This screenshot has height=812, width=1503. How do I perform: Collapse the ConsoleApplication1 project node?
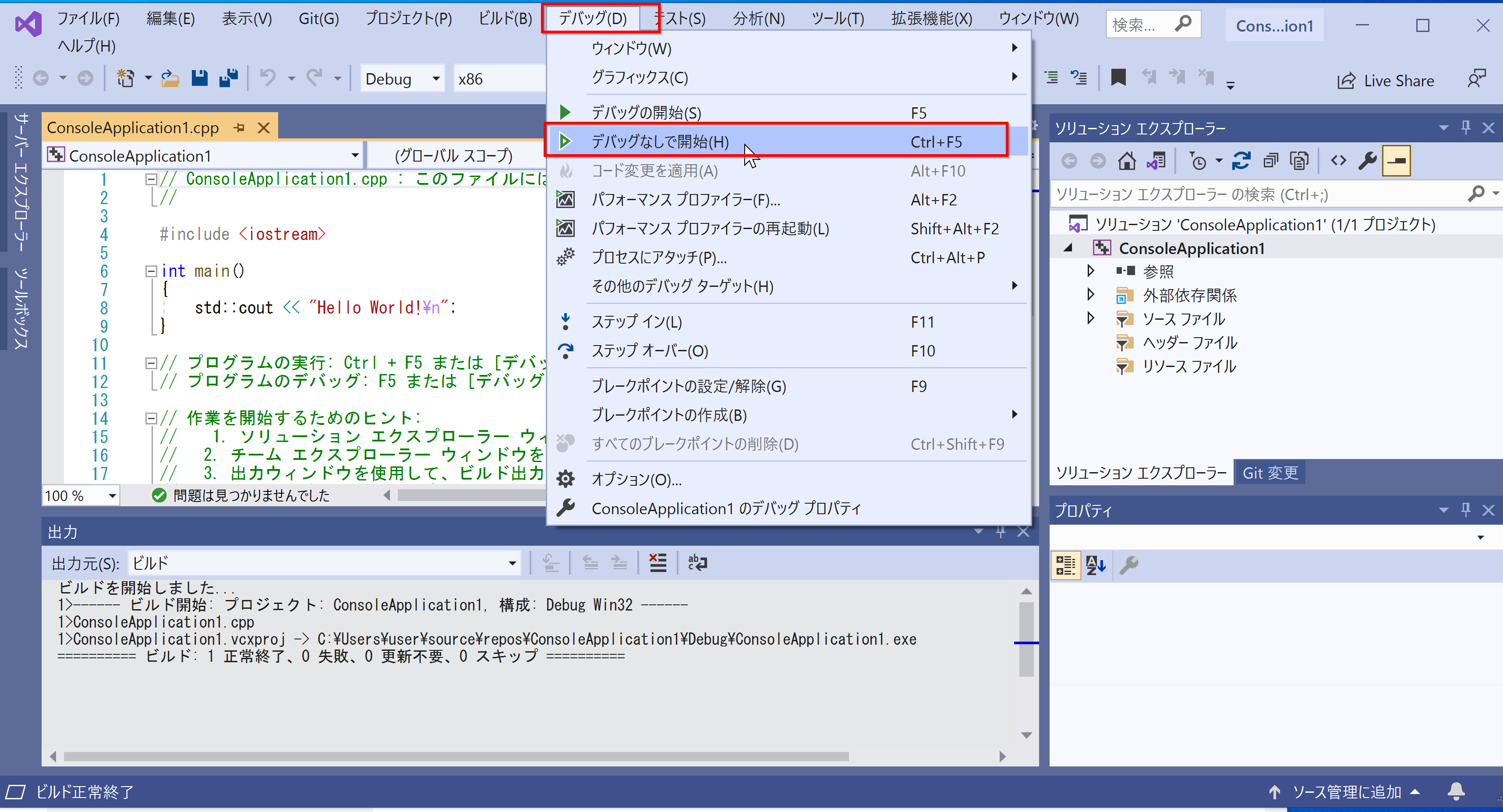click(1068, 248)
